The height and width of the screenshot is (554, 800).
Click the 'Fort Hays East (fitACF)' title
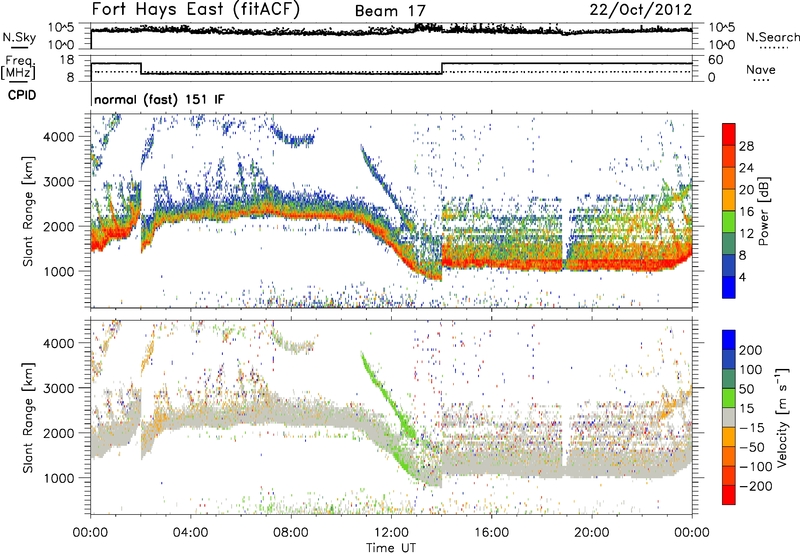point(195,9)
